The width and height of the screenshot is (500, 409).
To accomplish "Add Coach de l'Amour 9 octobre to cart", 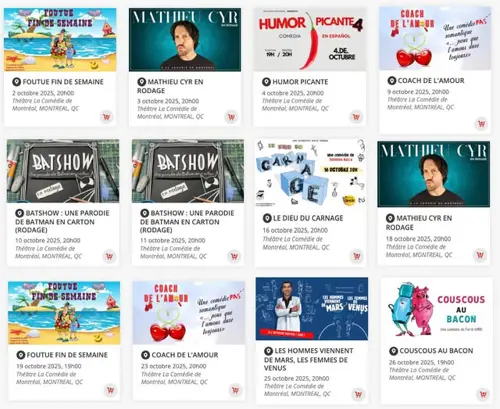I will tap(481, 124).
